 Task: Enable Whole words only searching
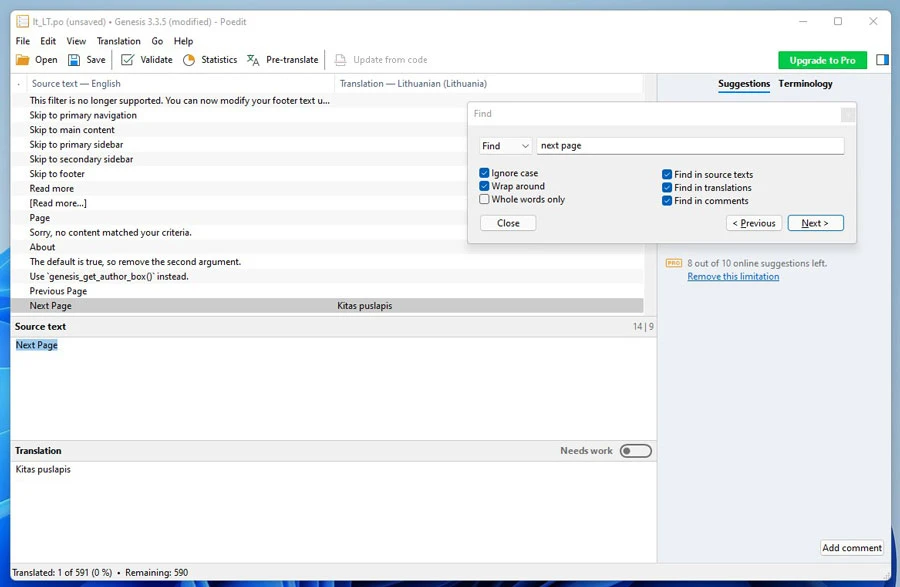pos(484,198)
